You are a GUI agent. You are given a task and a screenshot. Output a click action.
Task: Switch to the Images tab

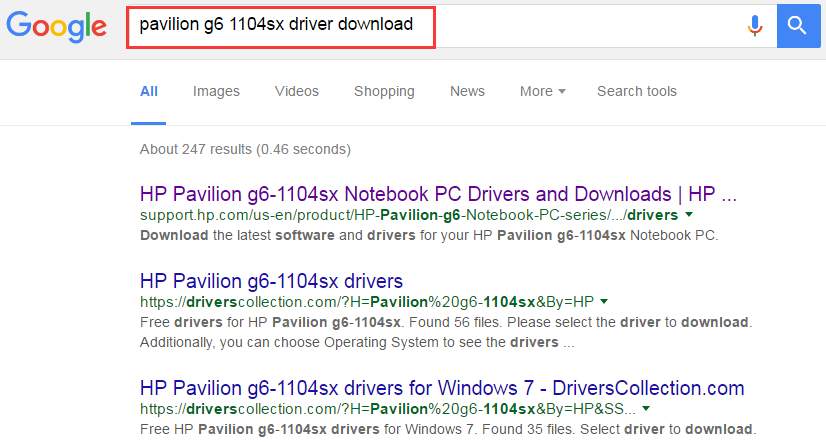pos(216,92)
